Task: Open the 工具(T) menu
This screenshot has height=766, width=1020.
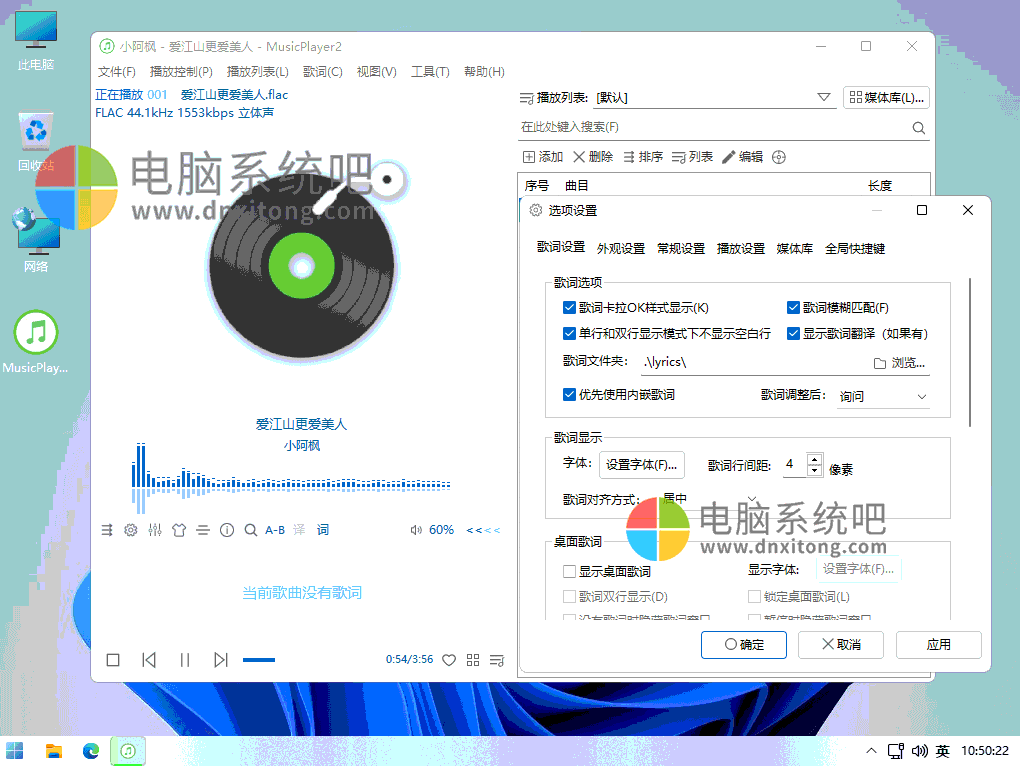Action: pyautogui.click(x=430, y=72)
